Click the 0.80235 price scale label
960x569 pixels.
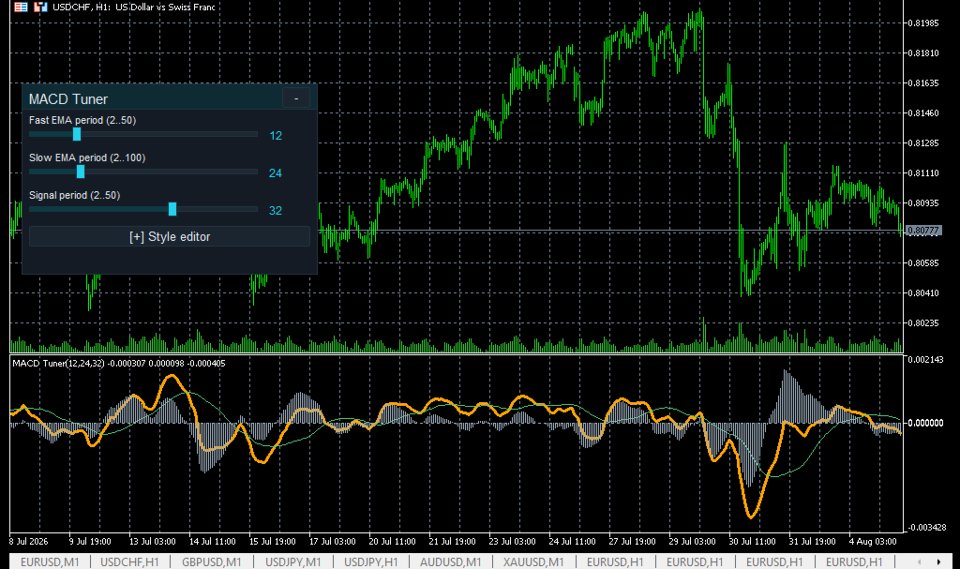[x=923, y=323]
